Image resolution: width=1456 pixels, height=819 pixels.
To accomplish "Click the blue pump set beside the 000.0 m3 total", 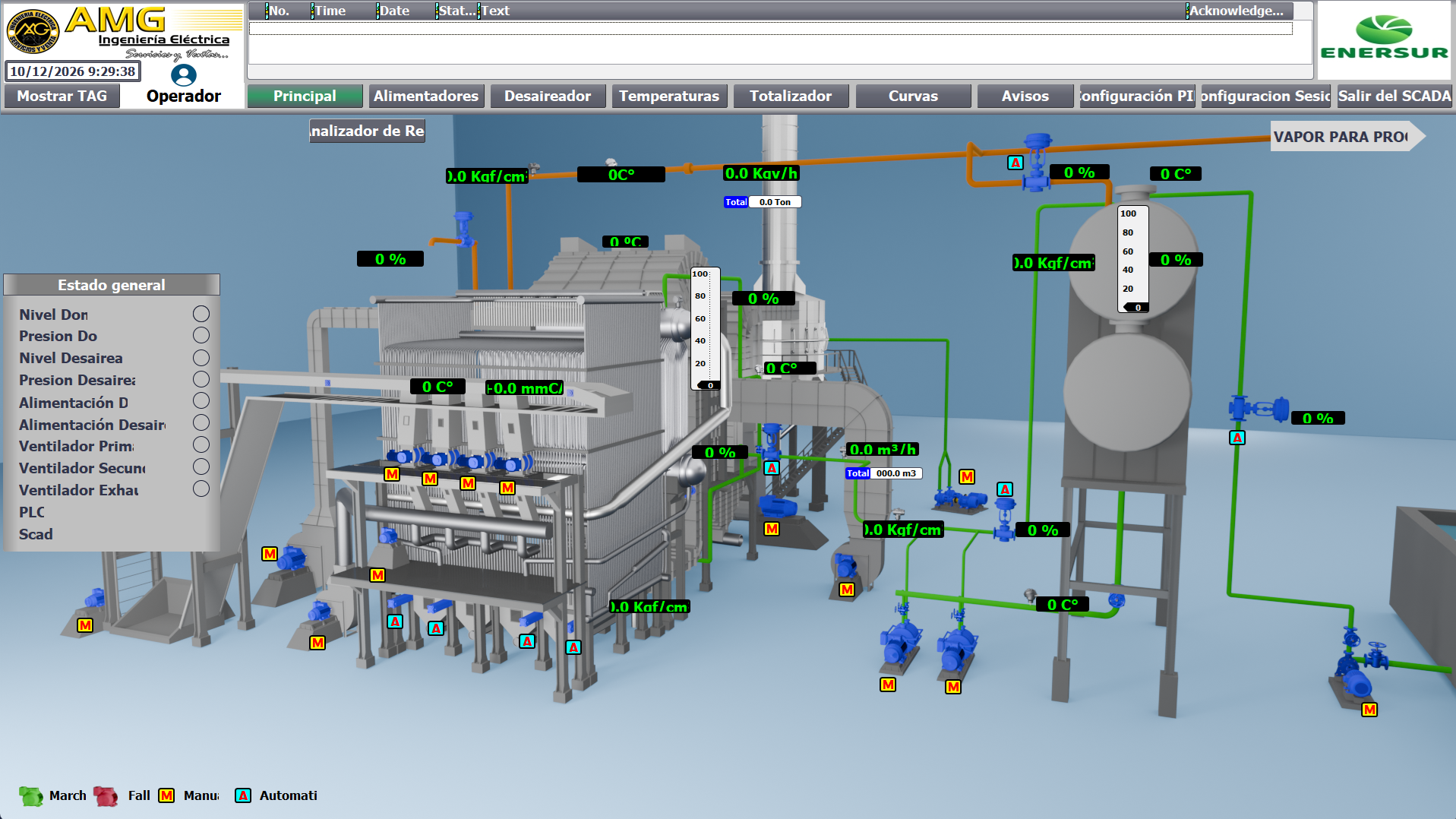I will pos(960,499).
